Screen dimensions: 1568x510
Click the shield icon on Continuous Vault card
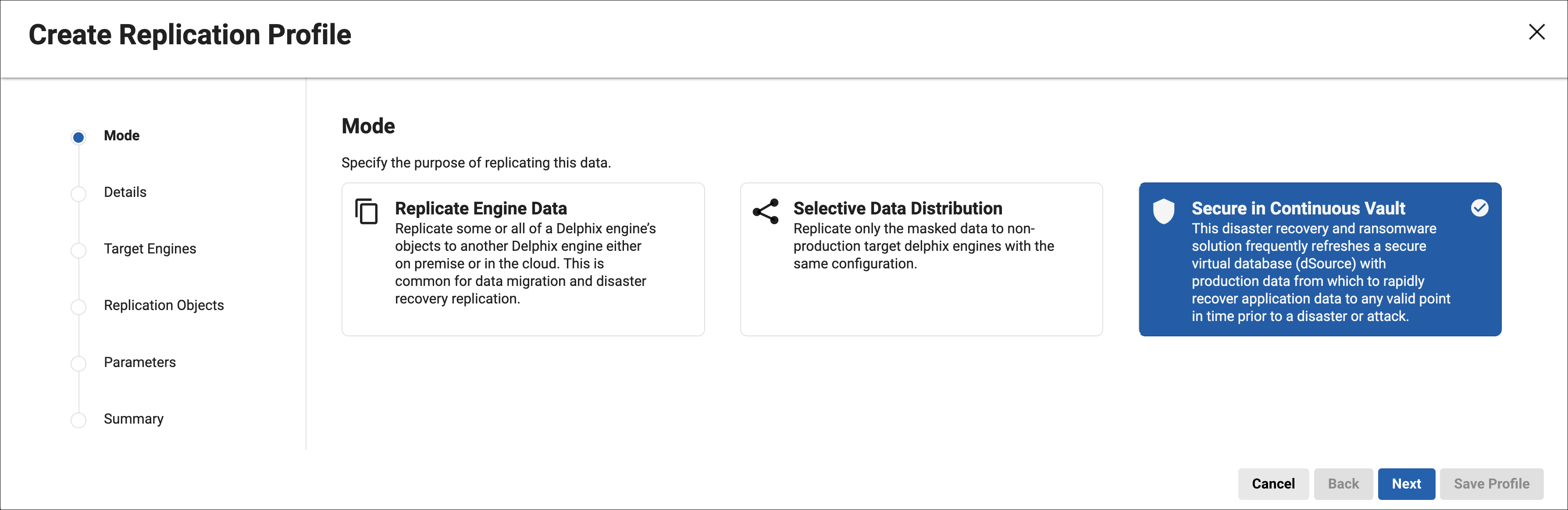tap(1163, 211)
